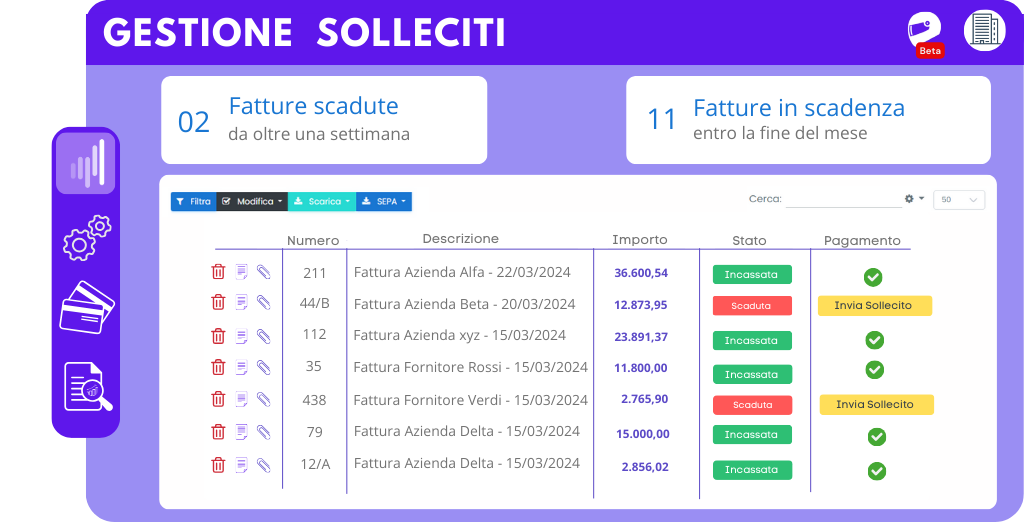Screen dimensions: 1024x522
Task: Toggle the payment check for Fornitore Rossi invoice
Action: 874,370
